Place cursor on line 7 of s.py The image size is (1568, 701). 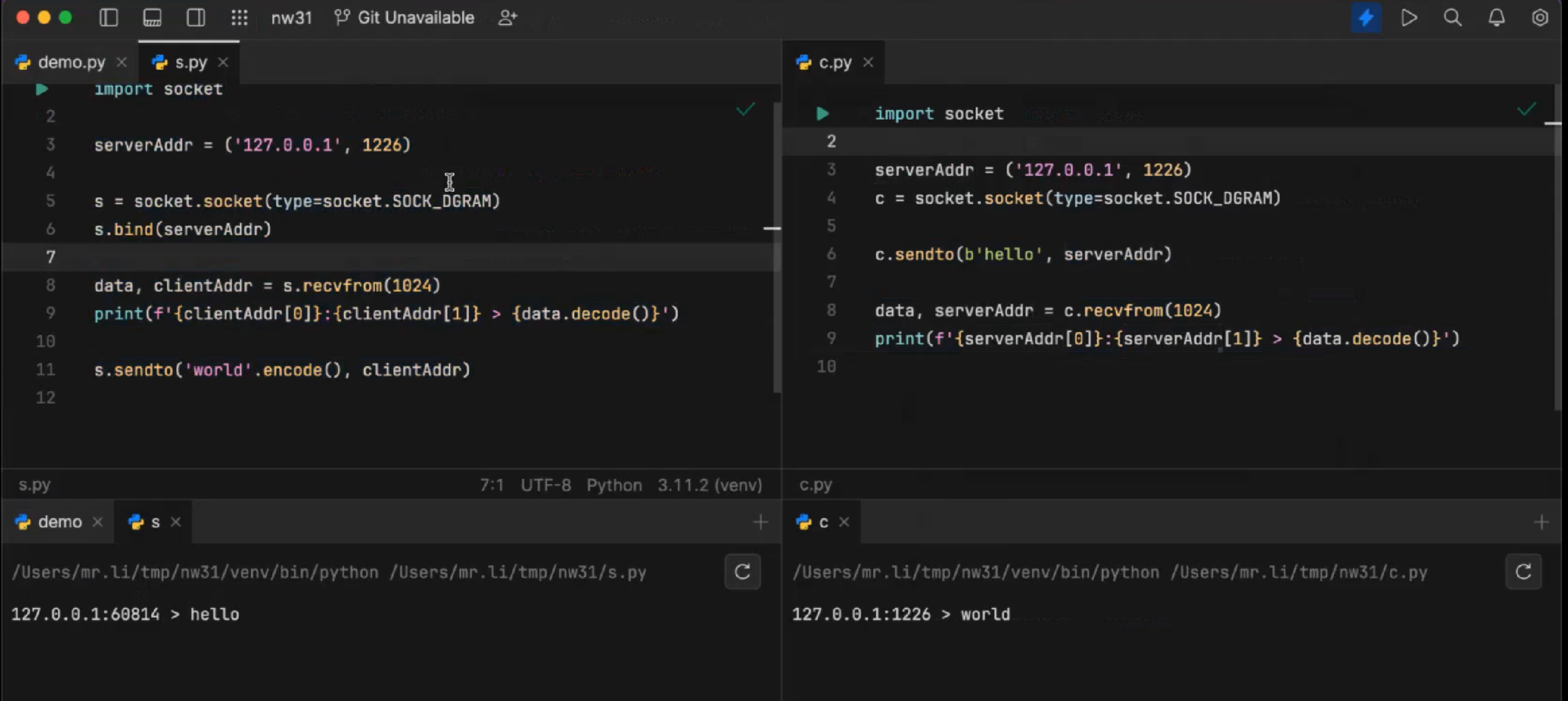tap(387, 257)
